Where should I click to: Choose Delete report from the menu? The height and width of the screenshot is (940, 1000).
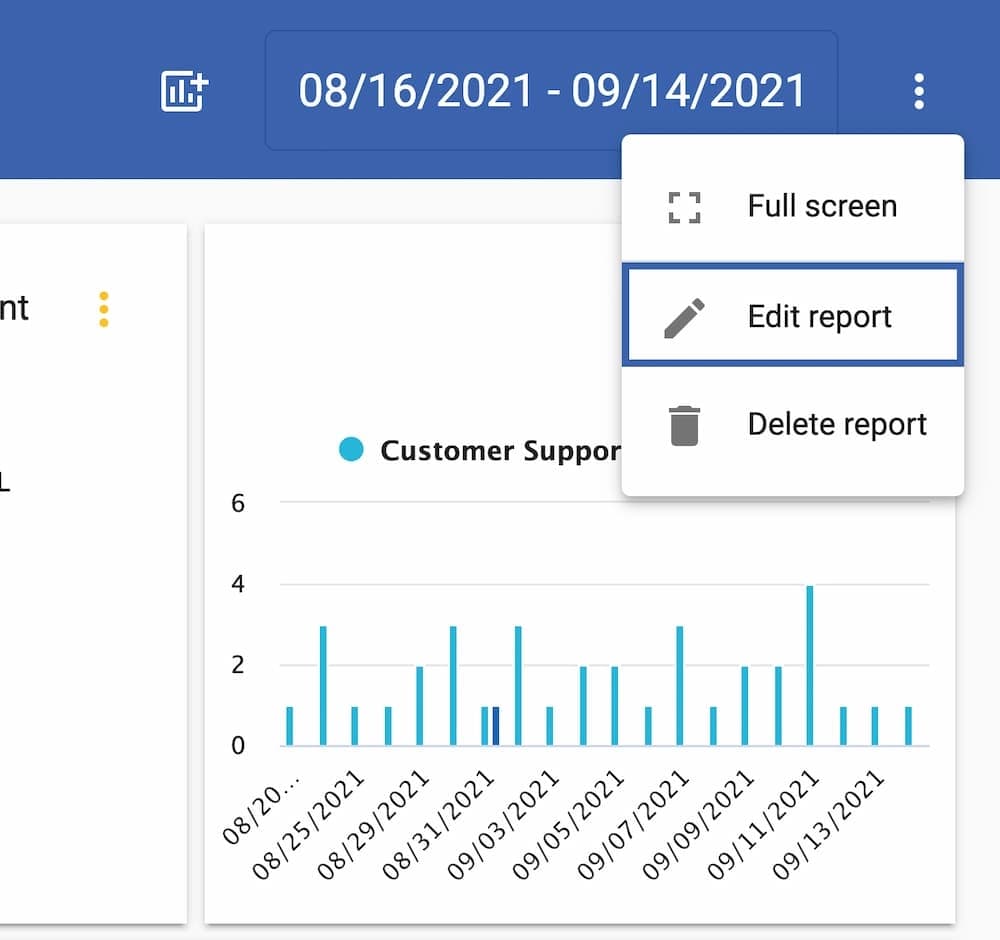coord(837,425)
